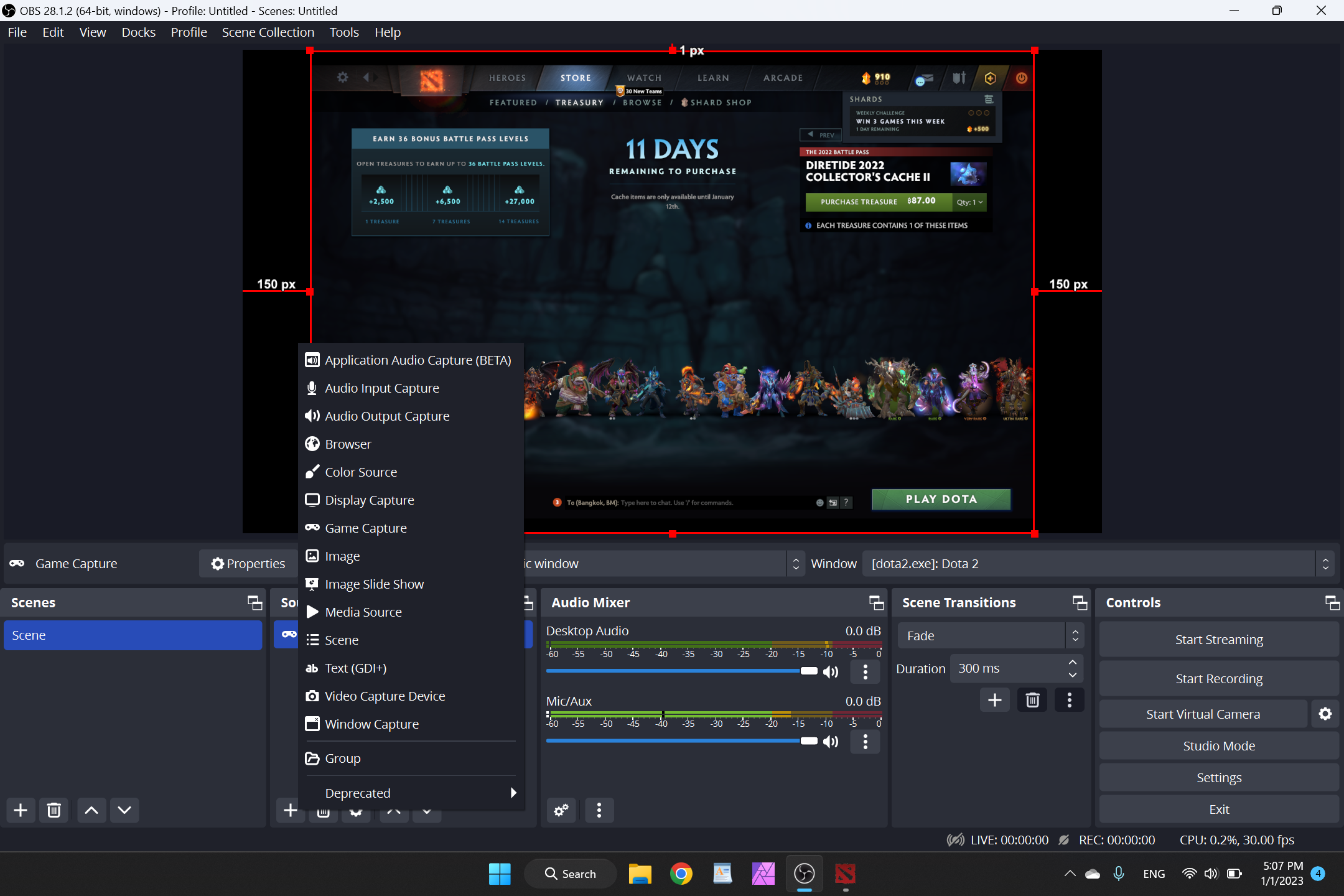Click the taskbar Search box
The height and width of the screenshot is (896, 1344).
[571, 874]
